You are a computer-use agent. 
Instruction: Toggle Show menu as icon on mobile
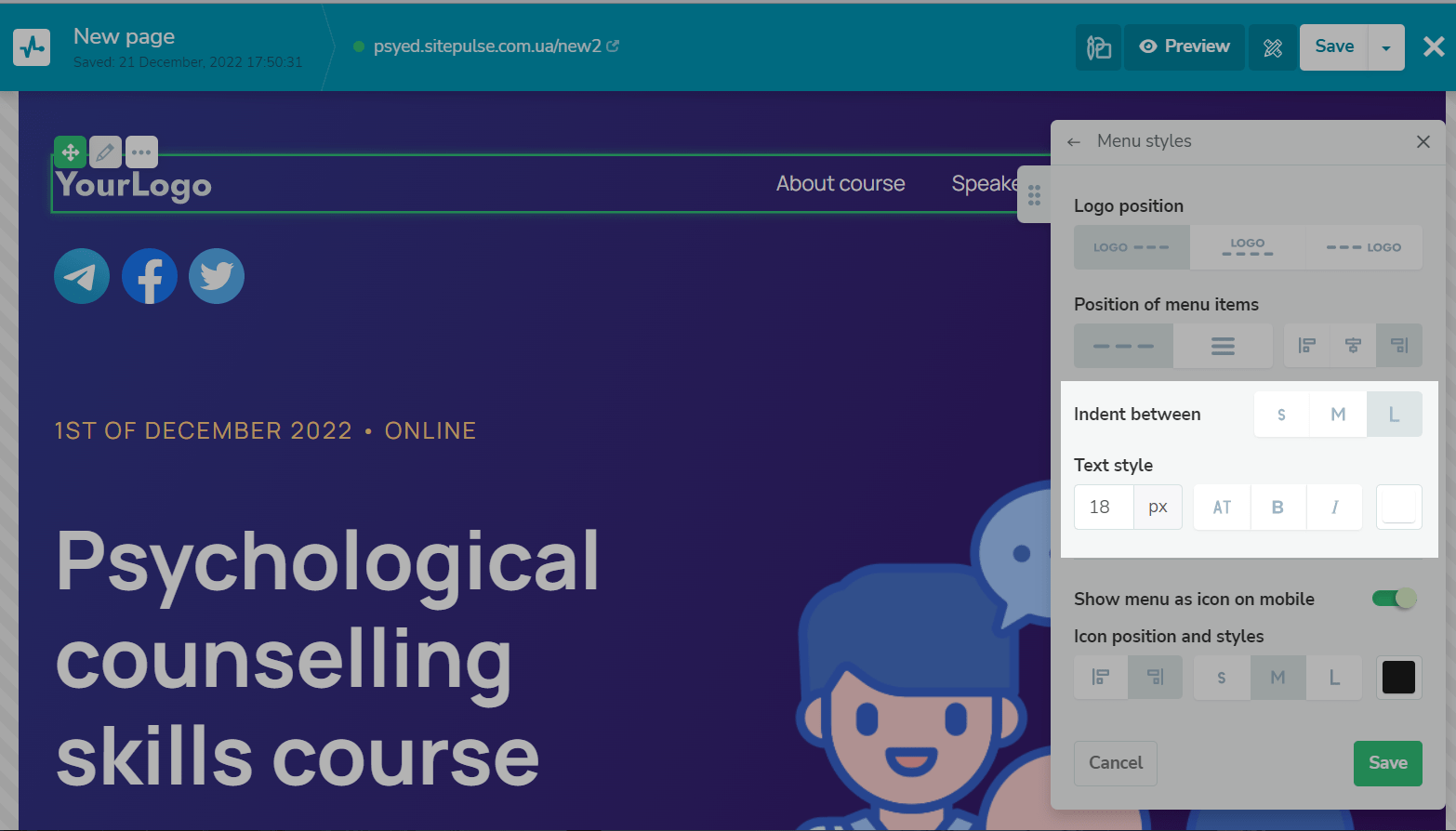[1395, 599]
